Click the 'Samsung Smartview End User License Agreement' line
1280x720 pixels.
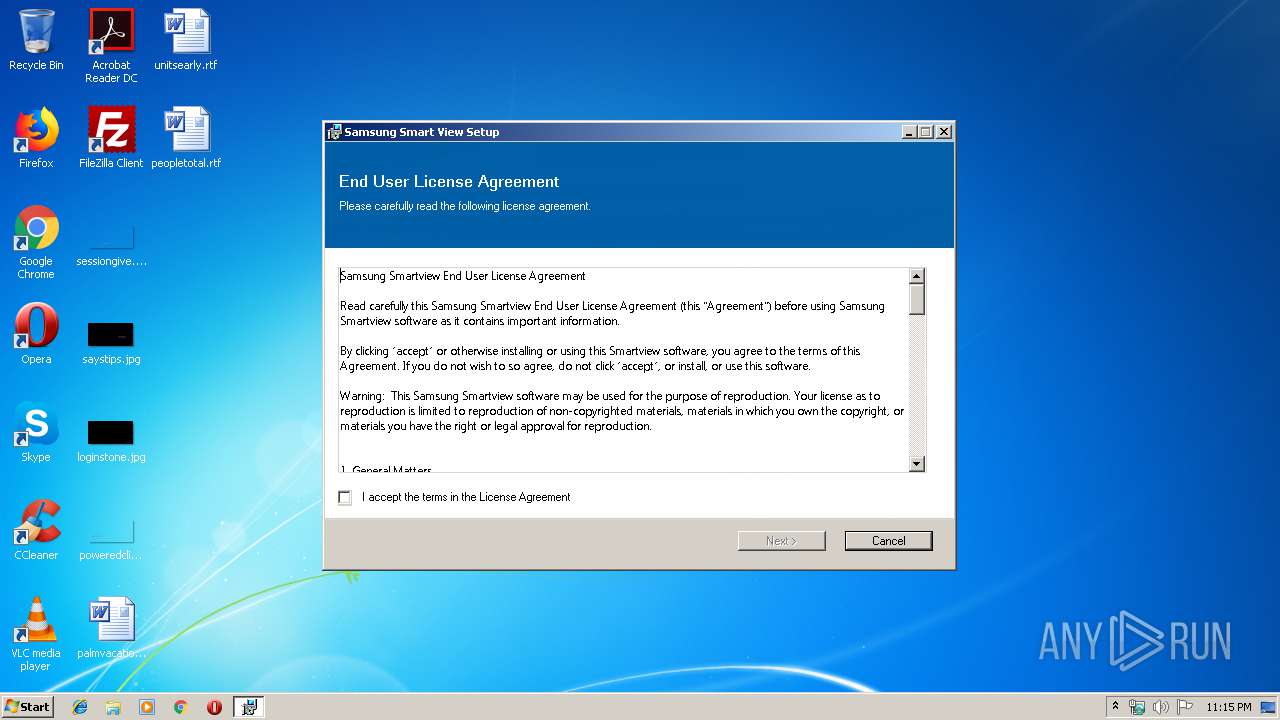coord(463,276)
